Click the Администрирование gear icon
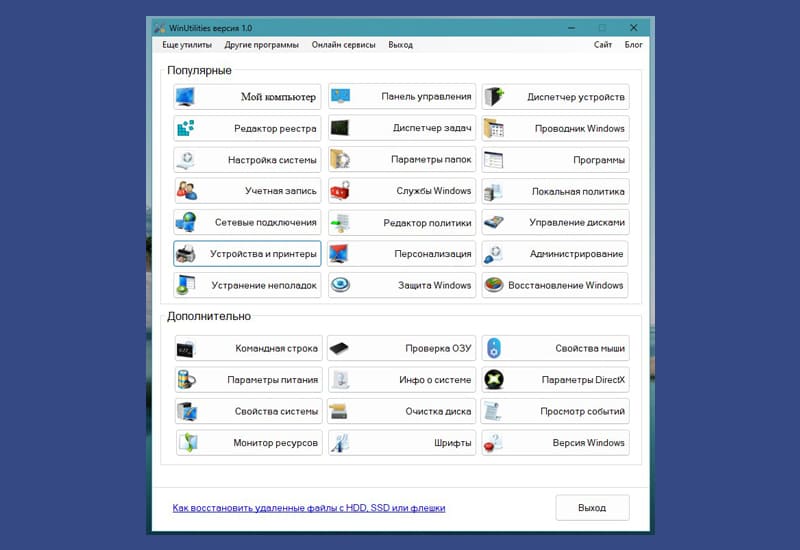This screenshot has width=800, height=550. [493, 254]
